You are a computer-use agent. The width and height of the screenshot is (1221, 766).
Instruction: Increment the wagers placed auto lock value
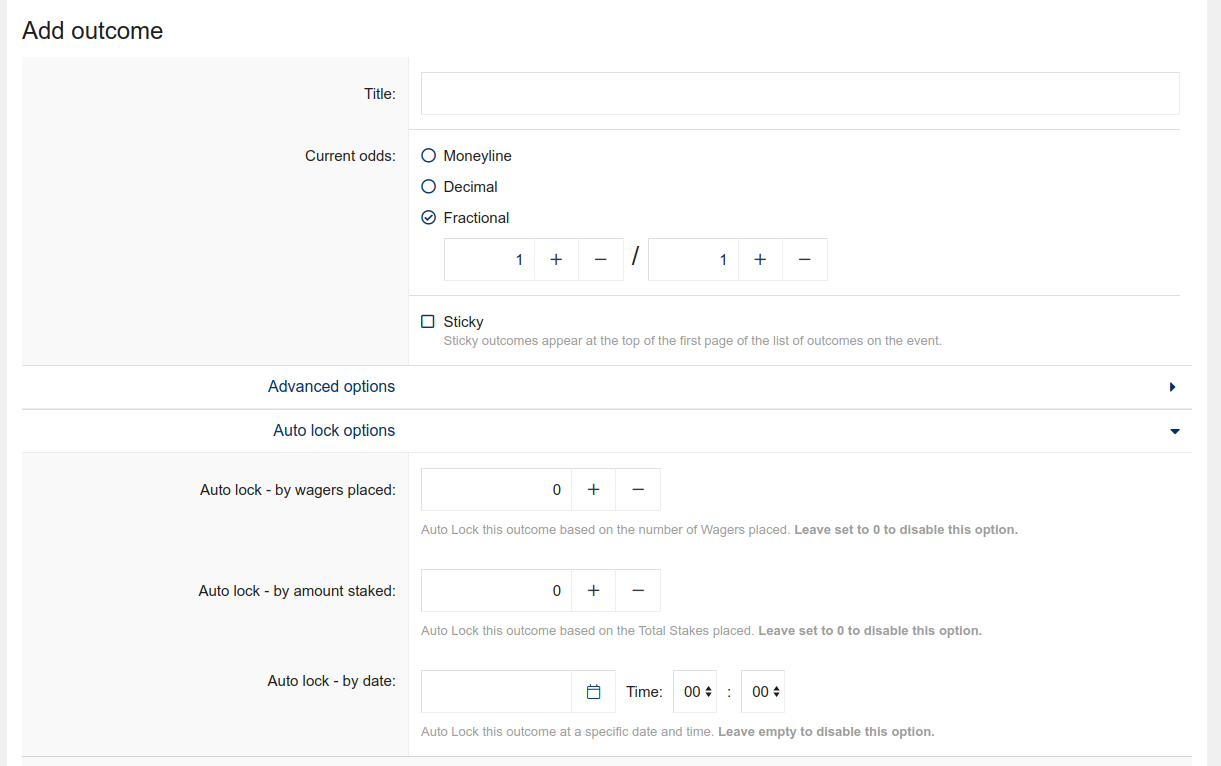point(593,490)
